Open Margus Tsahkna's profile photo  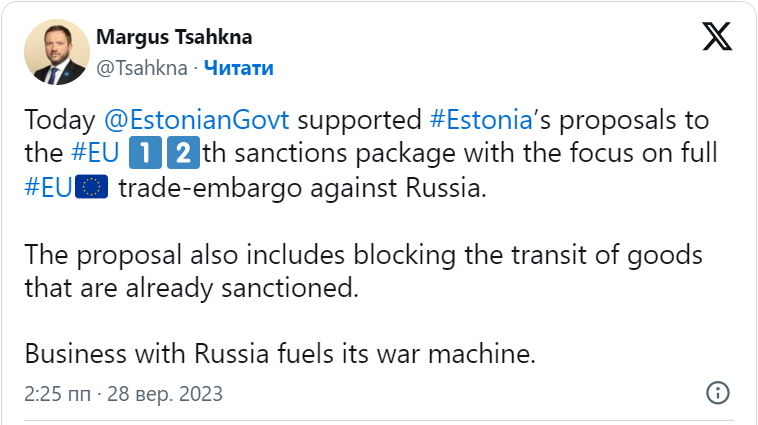57,52
